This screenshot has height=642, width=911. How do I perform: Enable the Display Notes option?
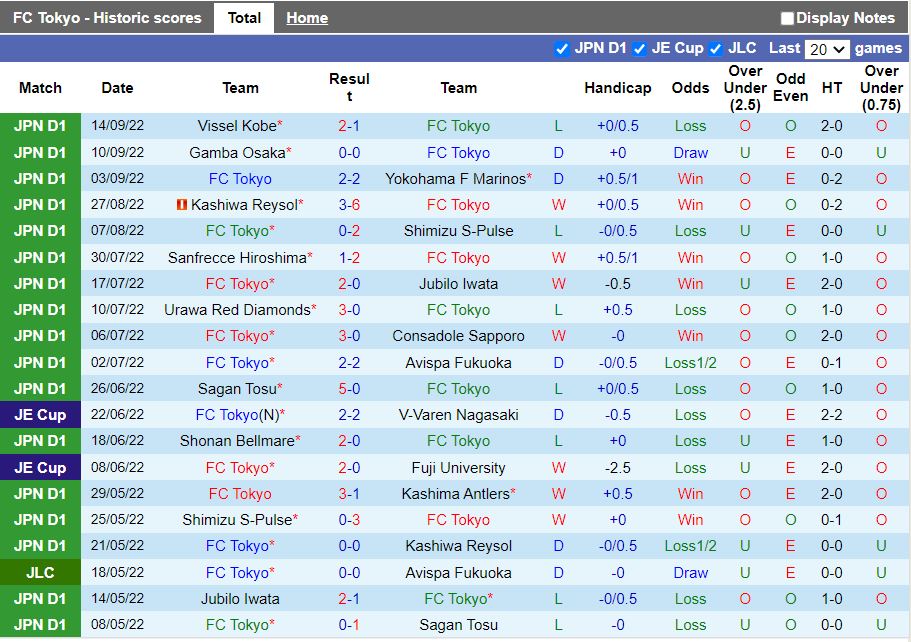click(788, 17)
